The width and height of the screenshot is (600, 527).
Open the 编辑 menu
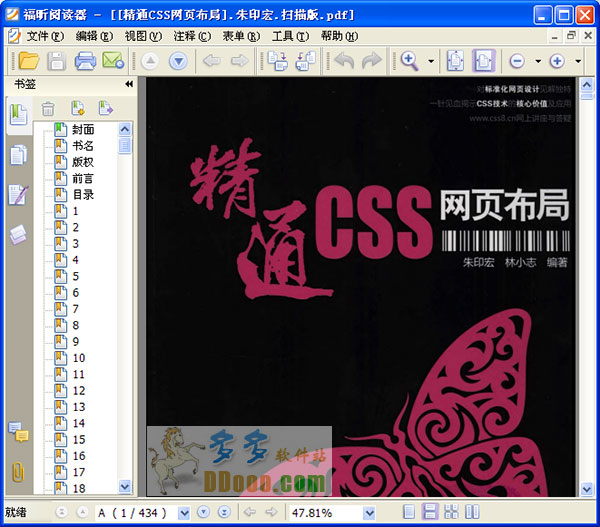tap(94, 36)
